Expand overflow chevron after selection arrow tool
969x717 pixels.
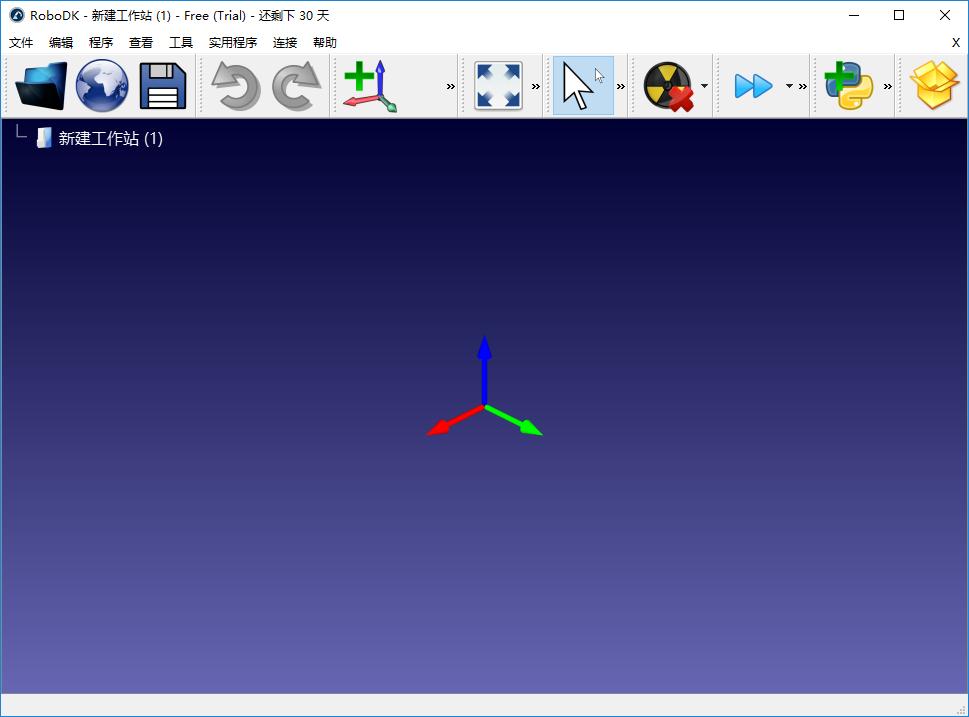pos(620,87)
